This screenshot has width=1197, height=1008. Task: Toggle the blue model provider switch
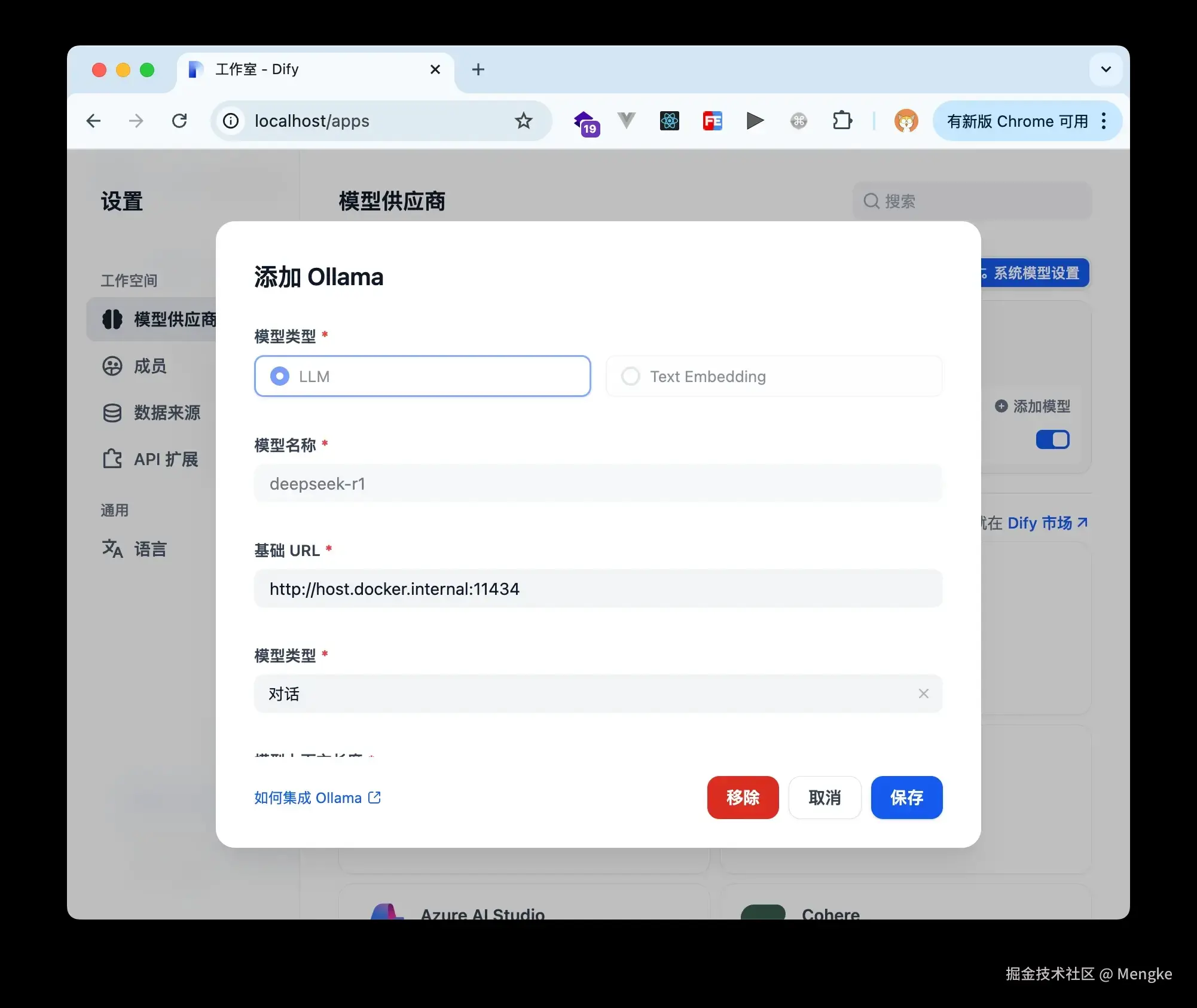pos(1052,440)
